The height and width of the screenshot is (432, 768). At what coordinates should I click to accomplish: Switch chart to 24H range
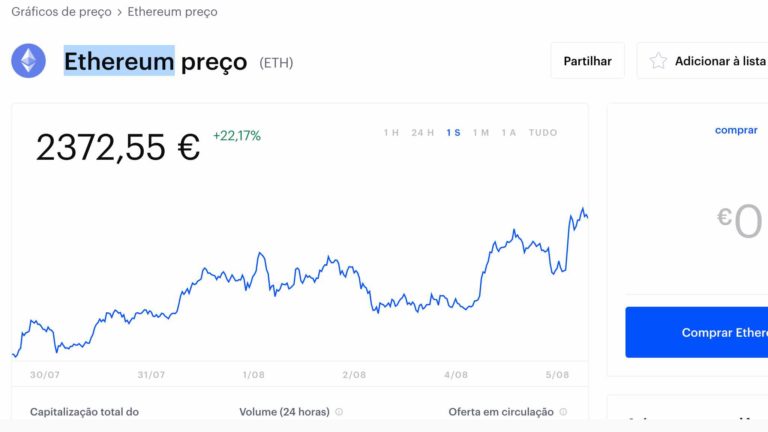point(422,132)
